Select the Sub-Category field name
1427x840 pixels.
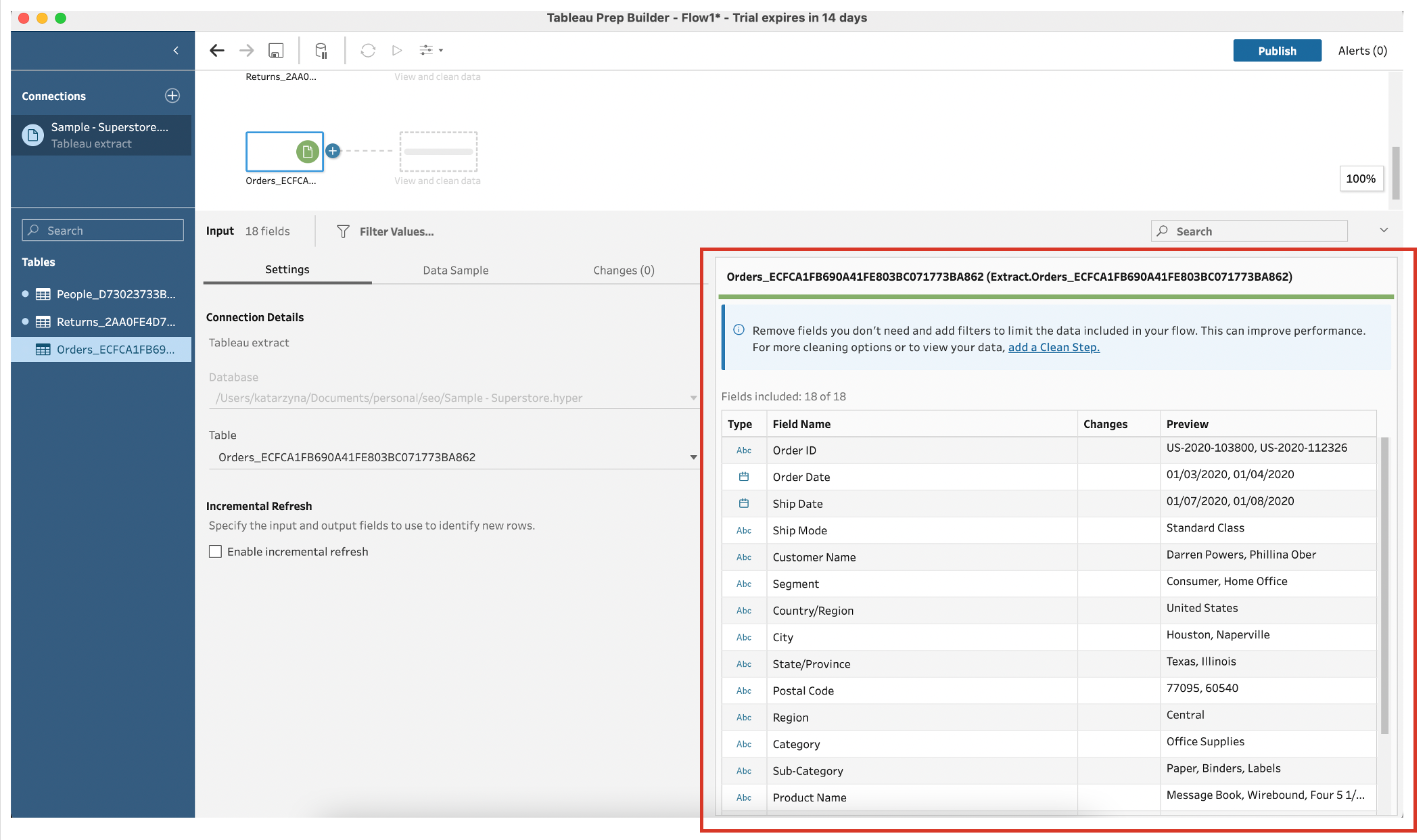coord(808,771)
